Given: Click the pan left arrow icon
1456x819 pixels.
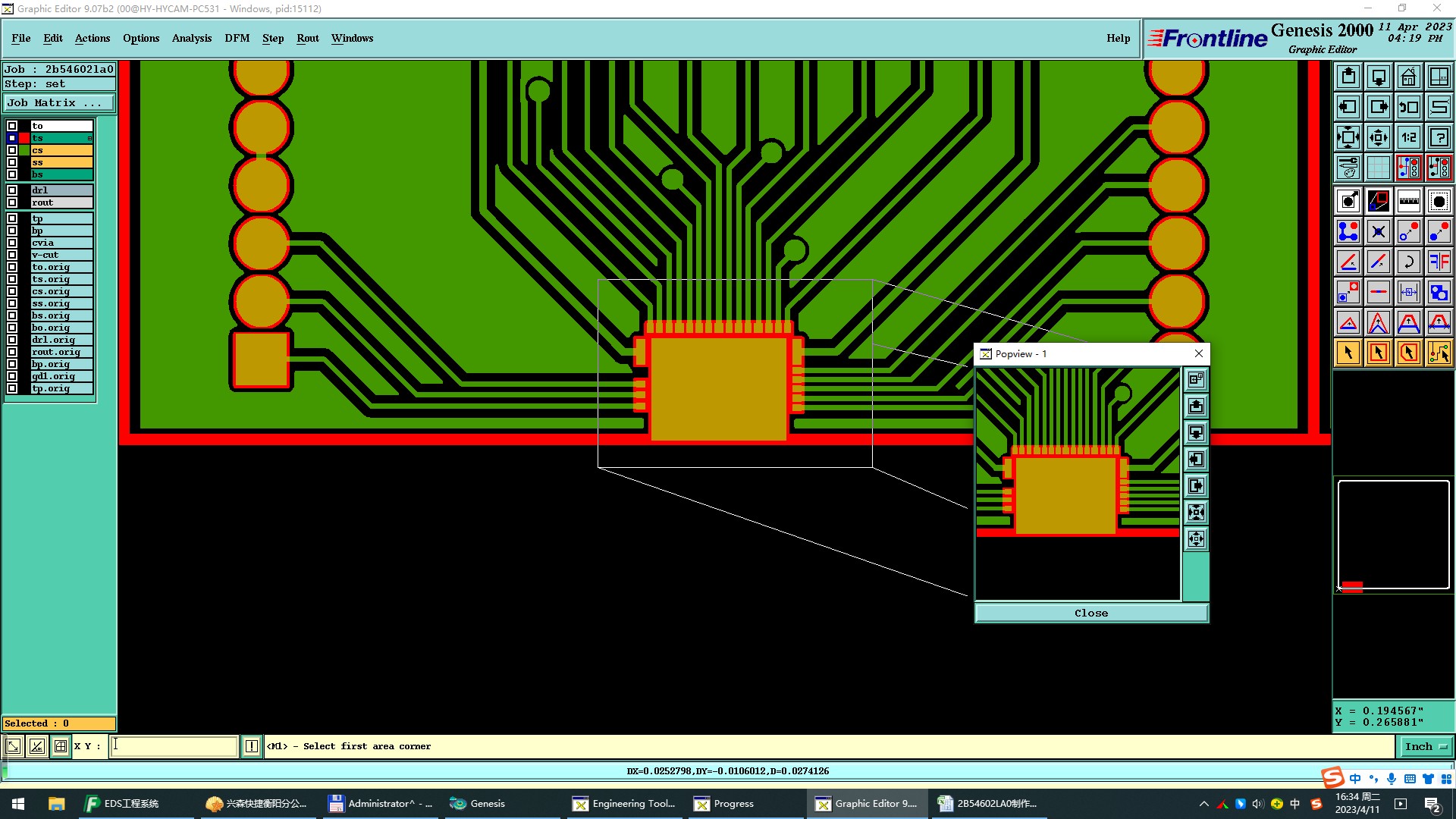Looking at the screenshot, I should pos(1348,107).
